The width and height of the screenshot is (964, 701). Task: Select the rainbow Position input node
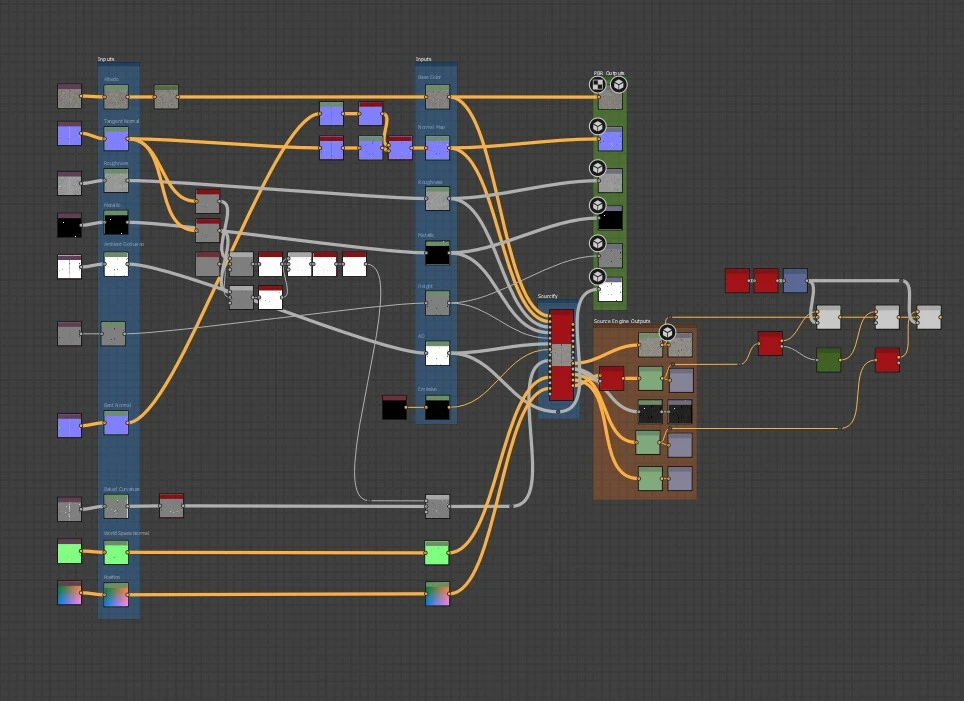click(117, 596)
